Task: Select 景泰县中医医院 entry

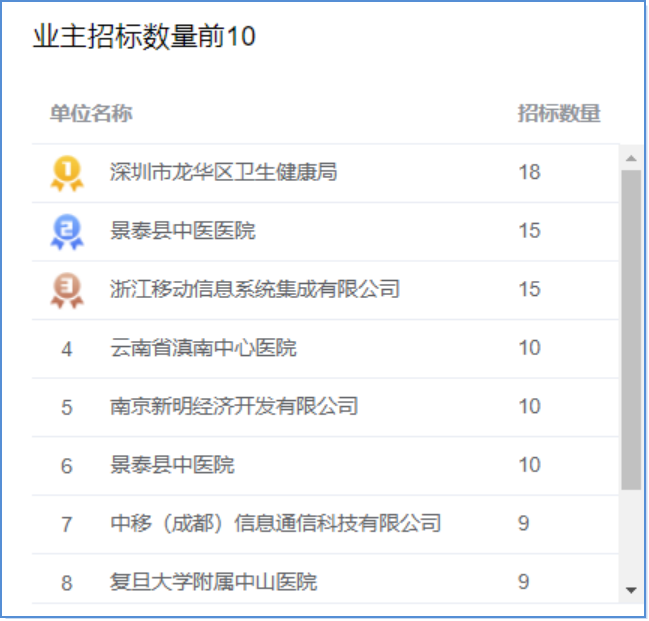Action: (x=325, y=232)
